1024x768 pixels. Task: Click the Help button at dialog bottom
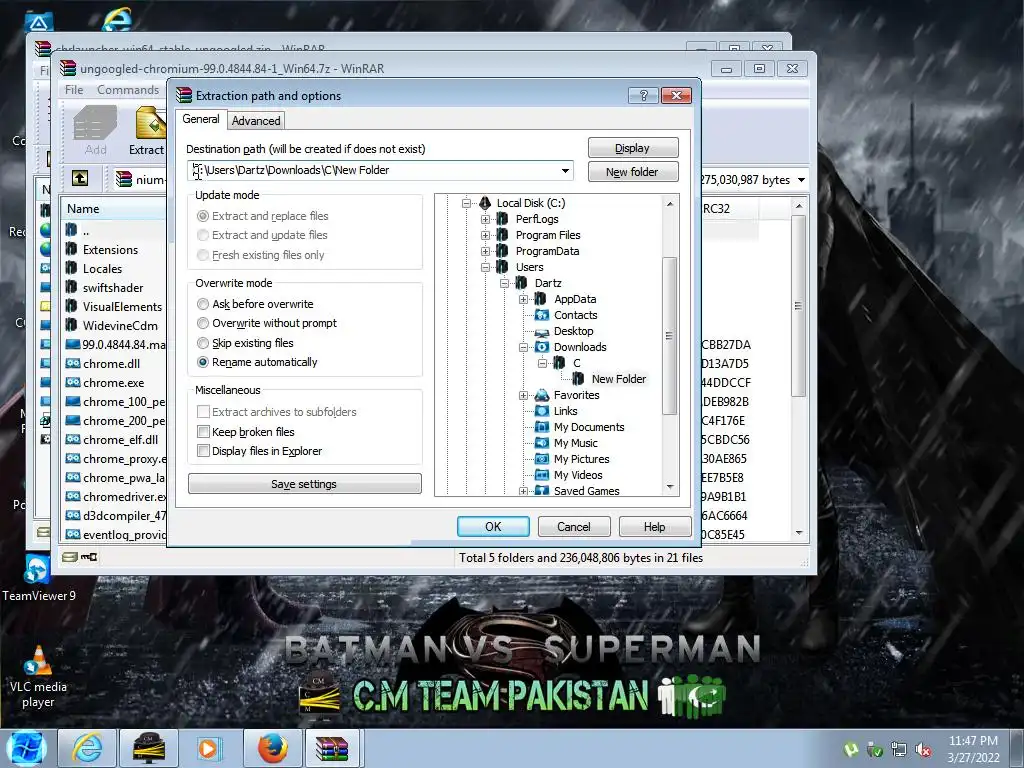[x=654, y=526]
